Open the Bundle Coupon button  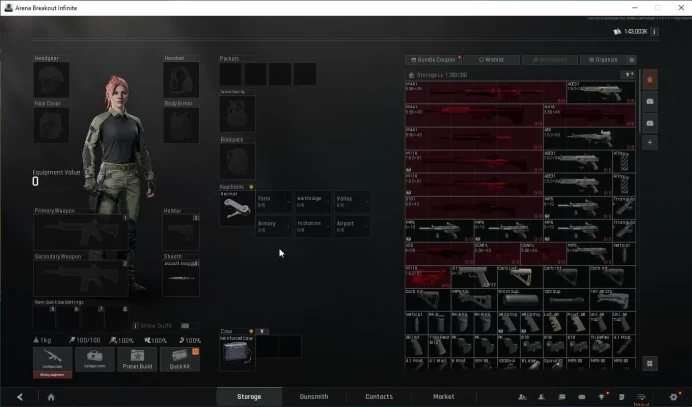433,60
